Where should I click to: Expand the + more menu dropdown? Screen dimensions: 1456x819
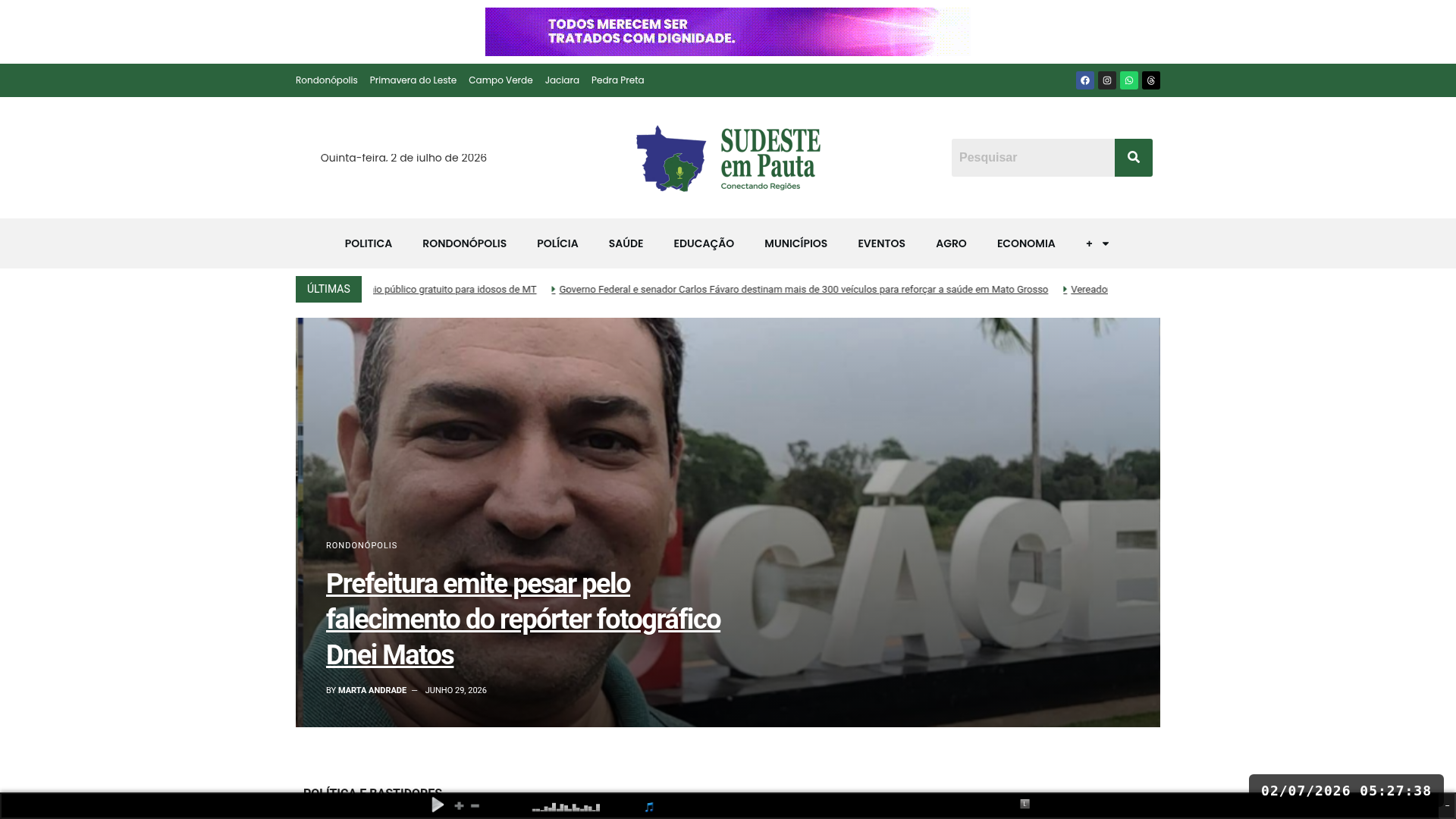pos(1097,243)
